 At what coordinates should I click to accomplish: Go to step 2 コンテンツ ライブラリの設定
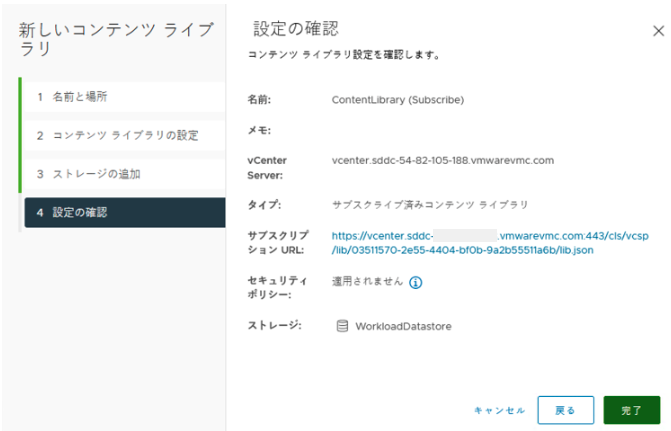click(x=125, y=135)
